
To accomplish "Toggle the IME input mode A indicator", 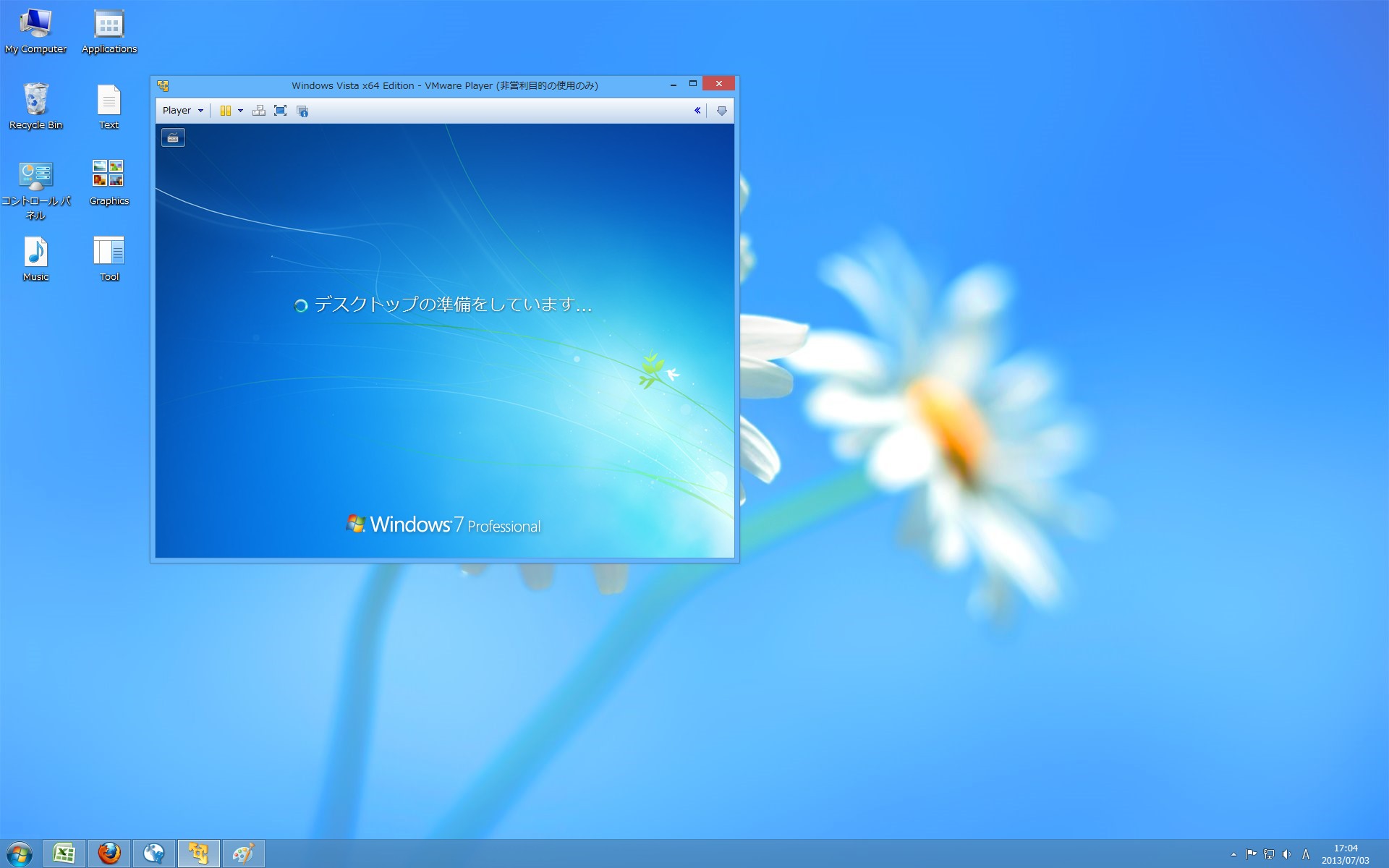I will (x=1306, y=854).
